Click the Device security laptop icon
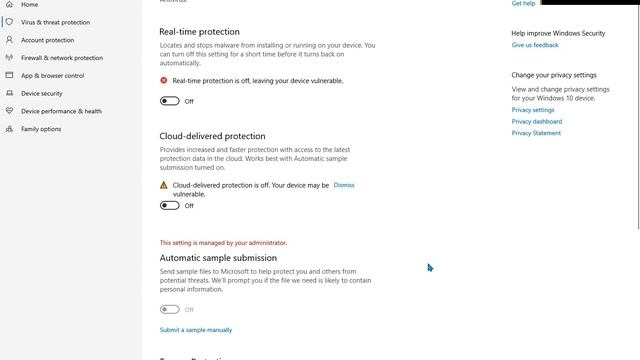Image resolution: width=640 pixels, height=360 pixels. 9,93
